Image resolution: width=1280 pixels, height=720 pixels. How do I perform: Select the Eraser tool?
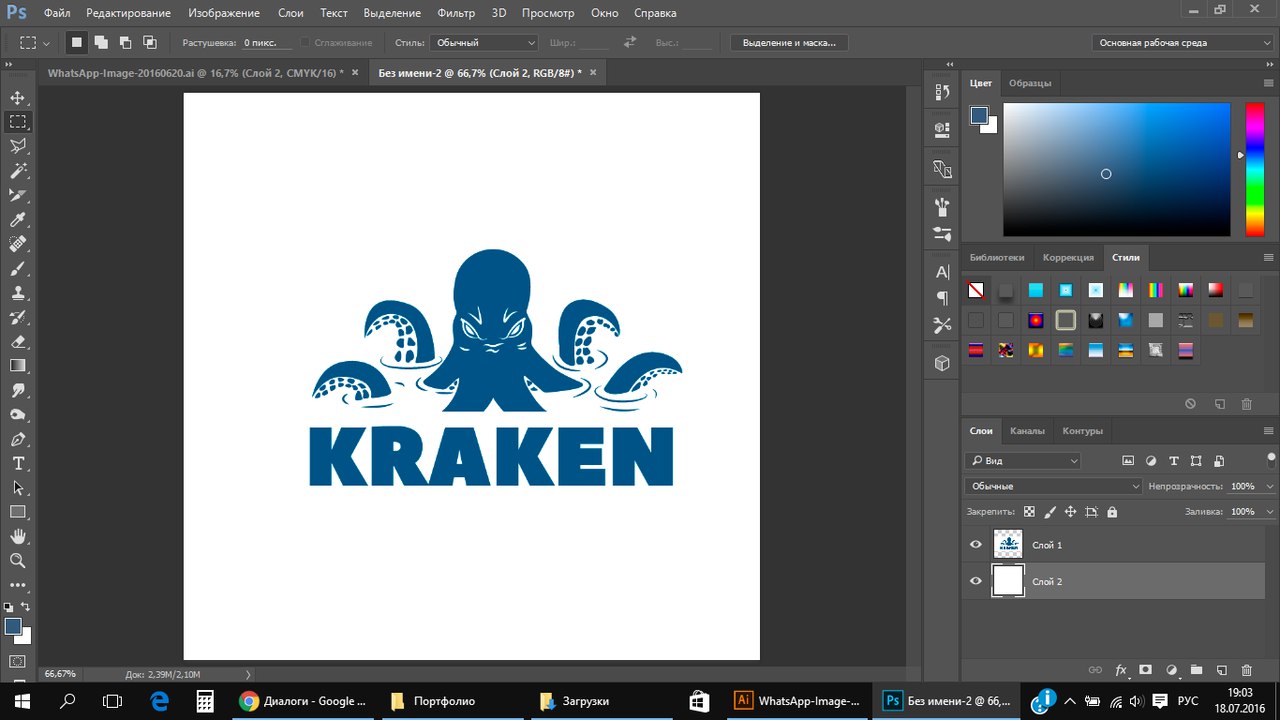point(18,342)
